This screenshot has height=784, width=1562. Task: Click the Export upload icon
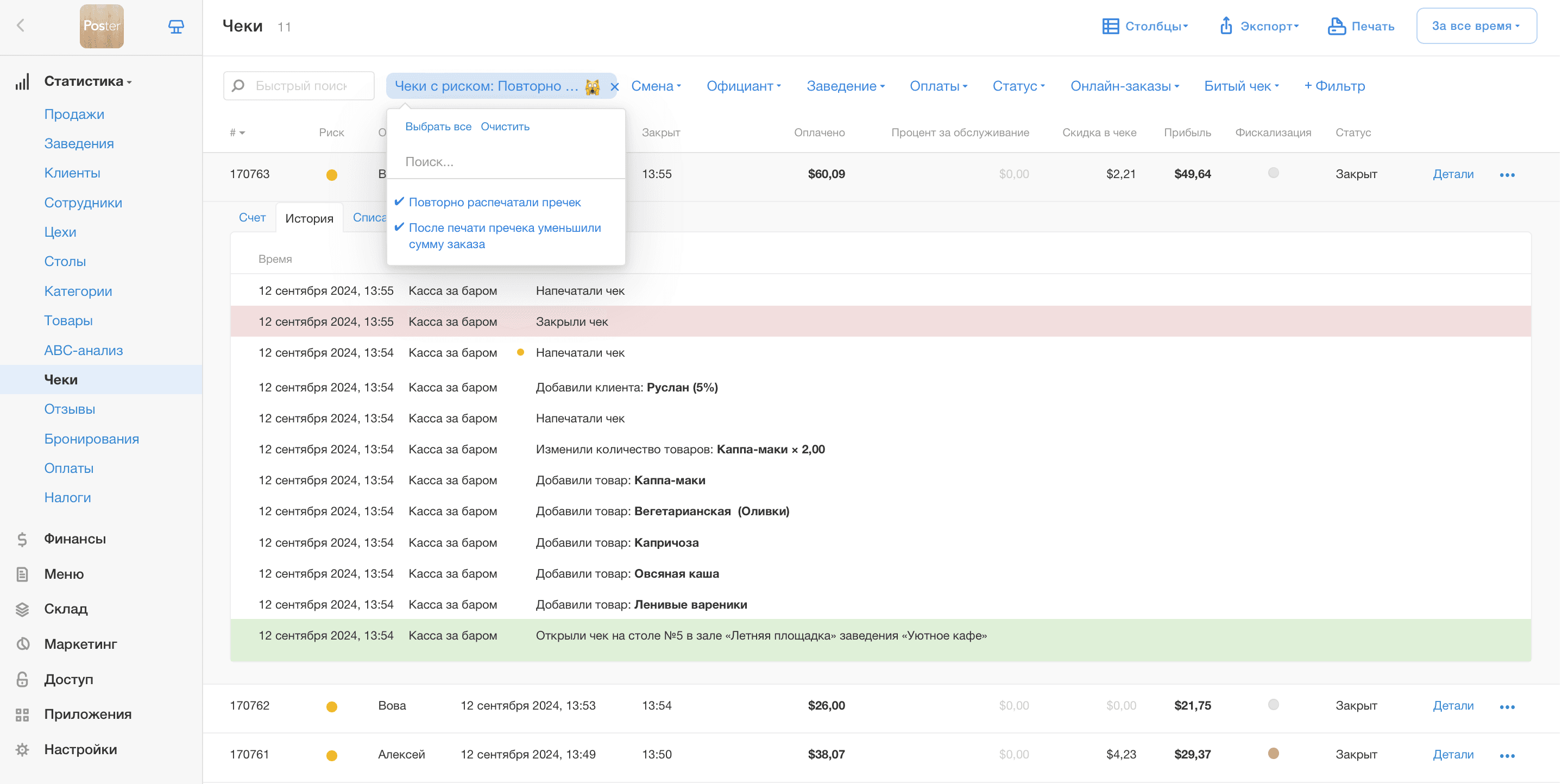pos(1225,26)
